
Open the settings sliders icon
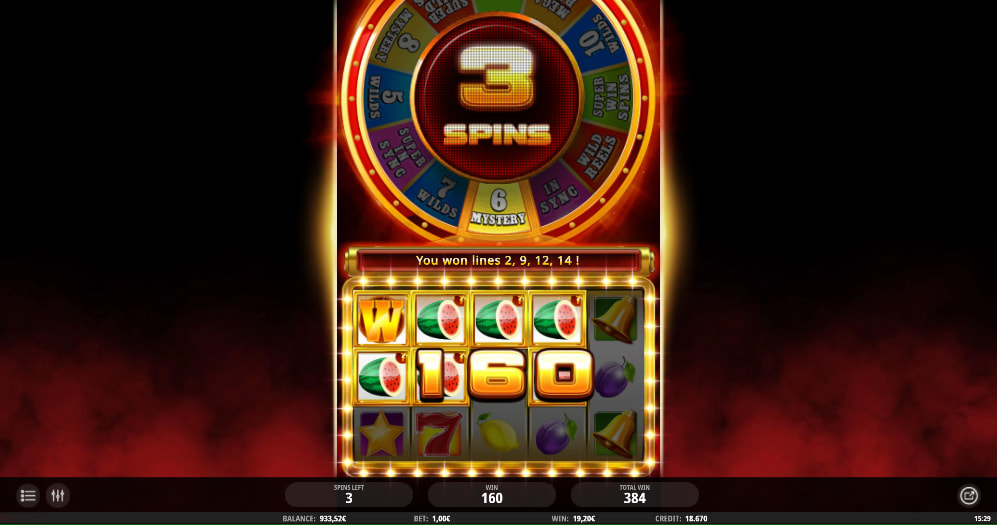pos(58,495)
